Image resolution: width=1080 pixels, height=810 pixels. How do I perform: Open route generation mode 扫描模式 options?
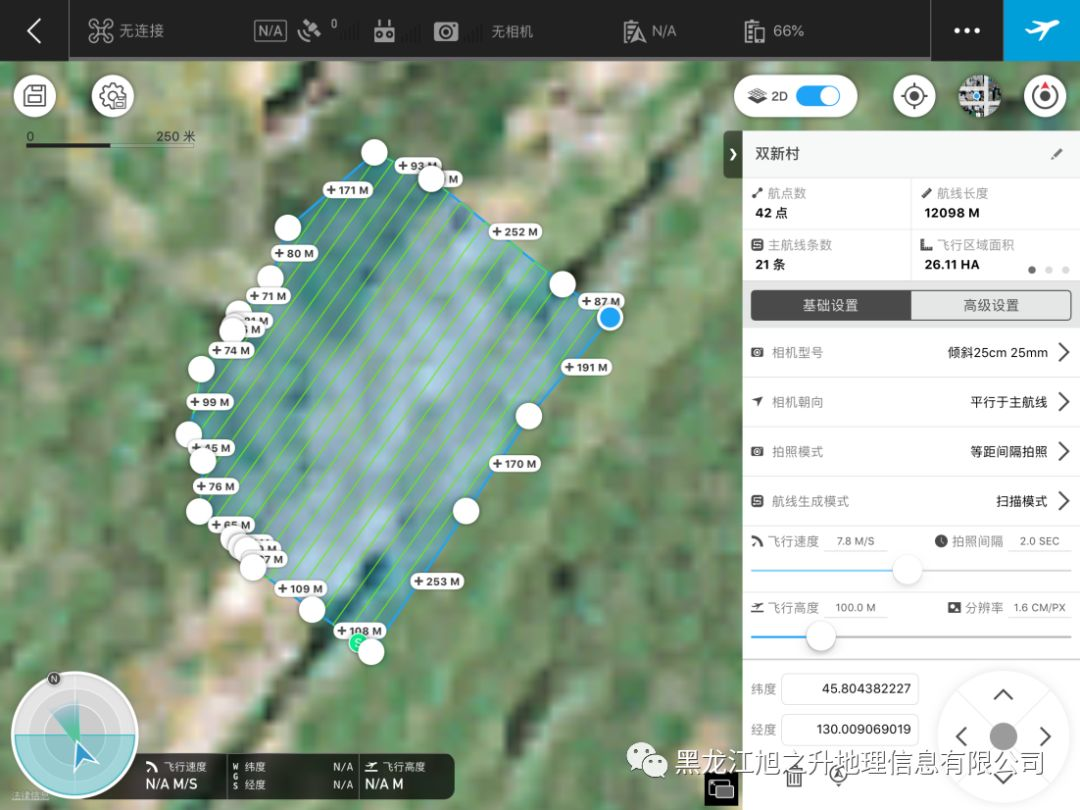click(1063, 500)
